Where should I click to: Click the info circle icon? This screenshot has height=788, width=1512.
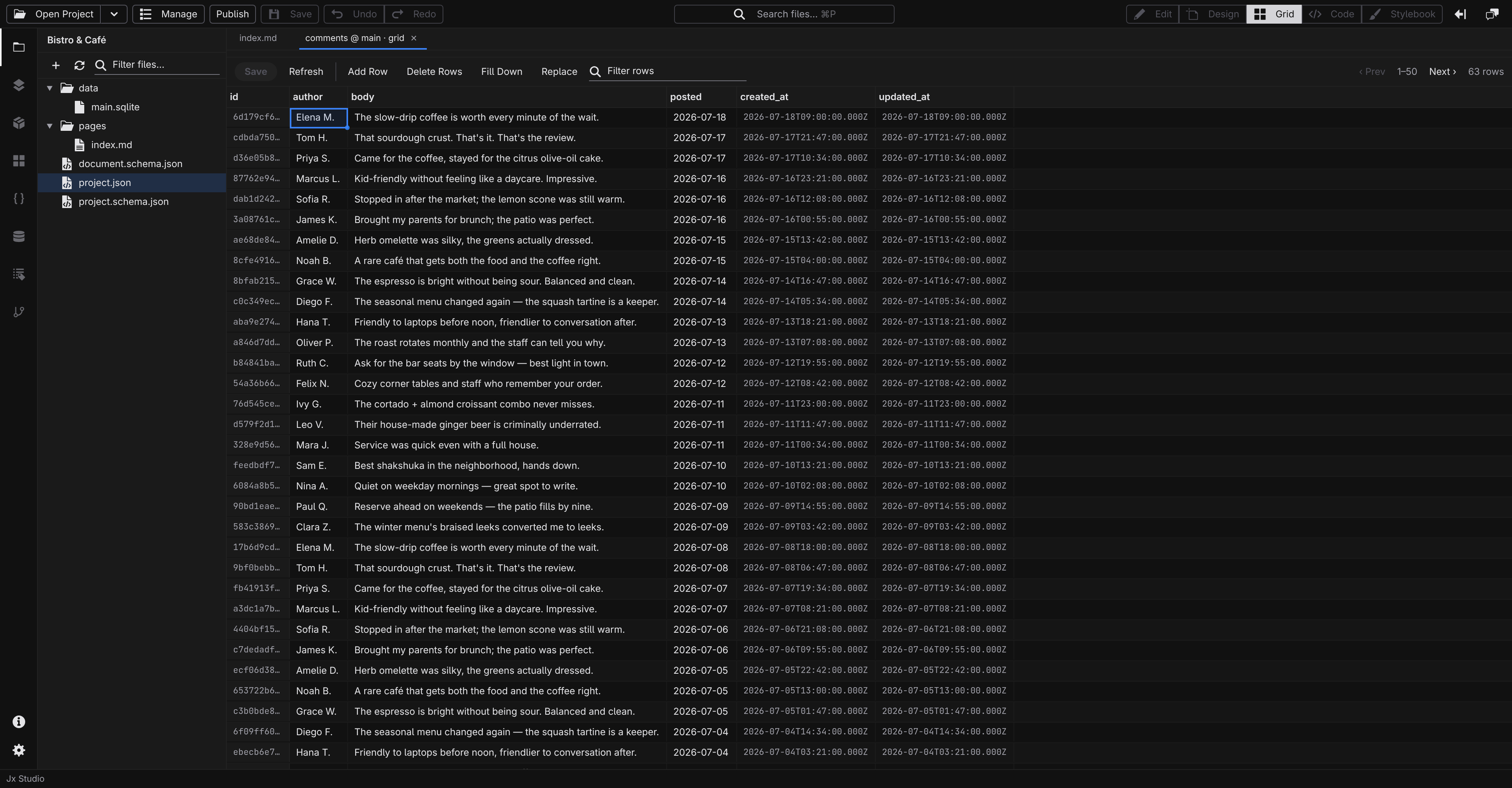point(19,722)
